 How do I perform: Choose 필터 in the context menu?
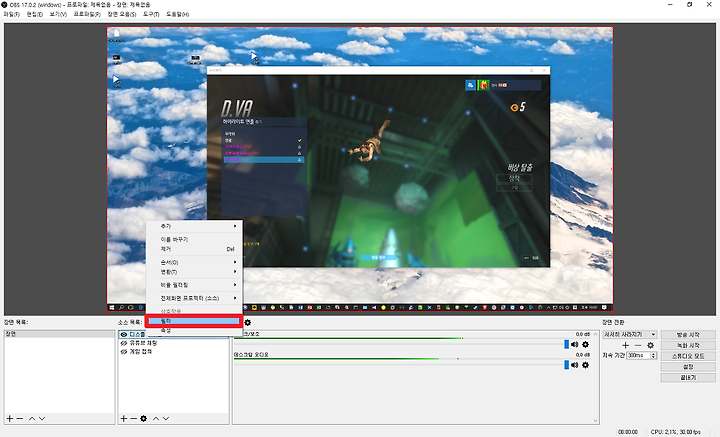[x=194, y=321]
